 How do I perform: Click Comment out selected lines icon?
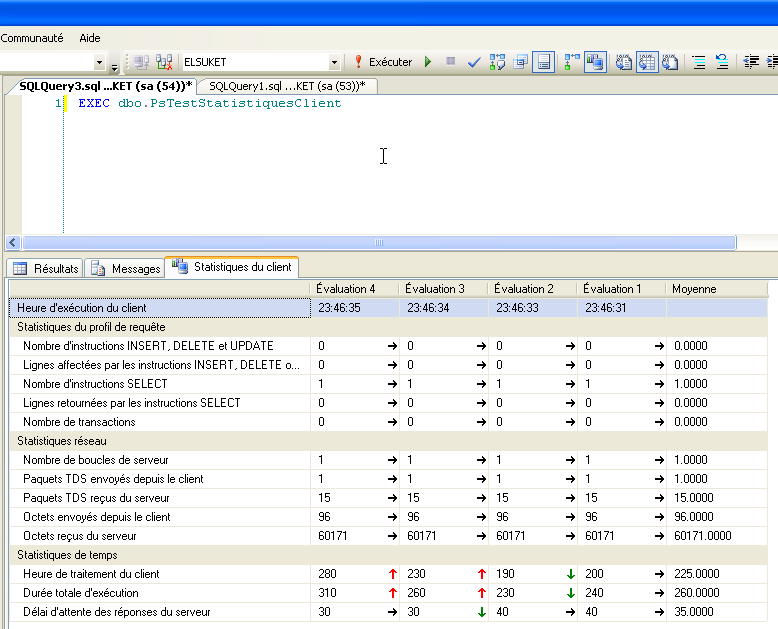[x=699, y=62]
